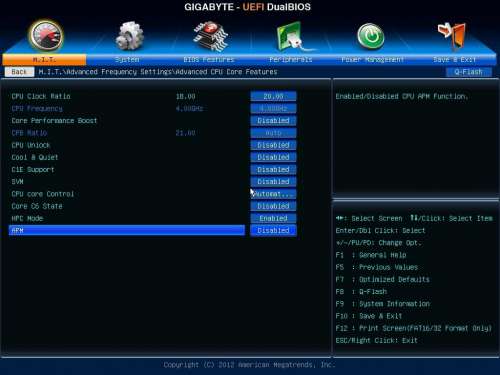This screenshot has width=500, height=375.
Task: Select the CPU Unlock row label
Action: point(31,145)
